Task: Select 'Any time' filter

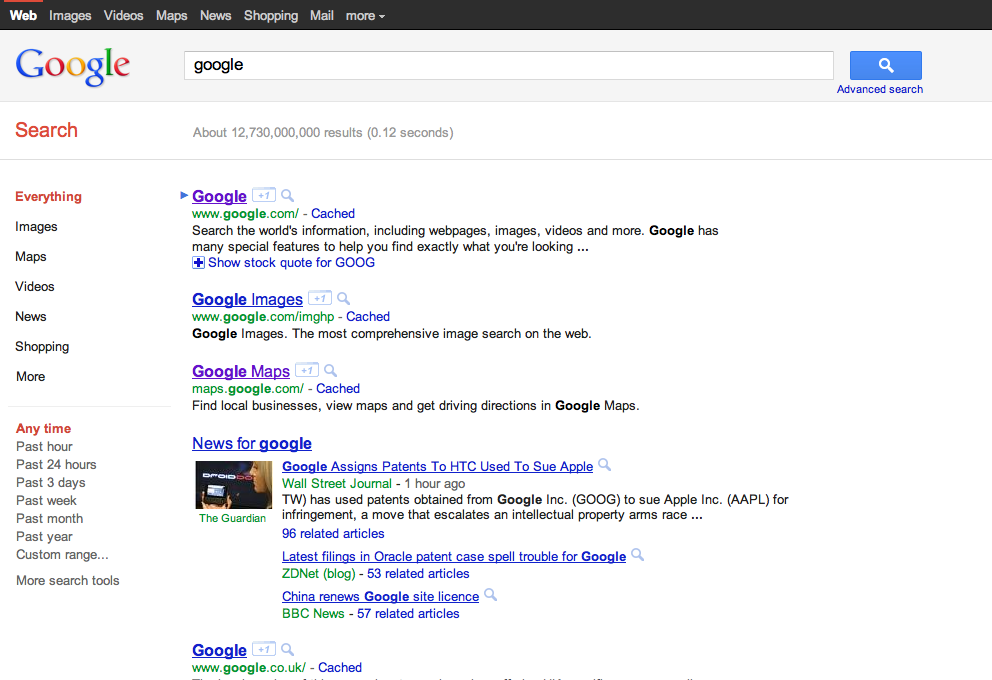Action: (x=44, y=428)
